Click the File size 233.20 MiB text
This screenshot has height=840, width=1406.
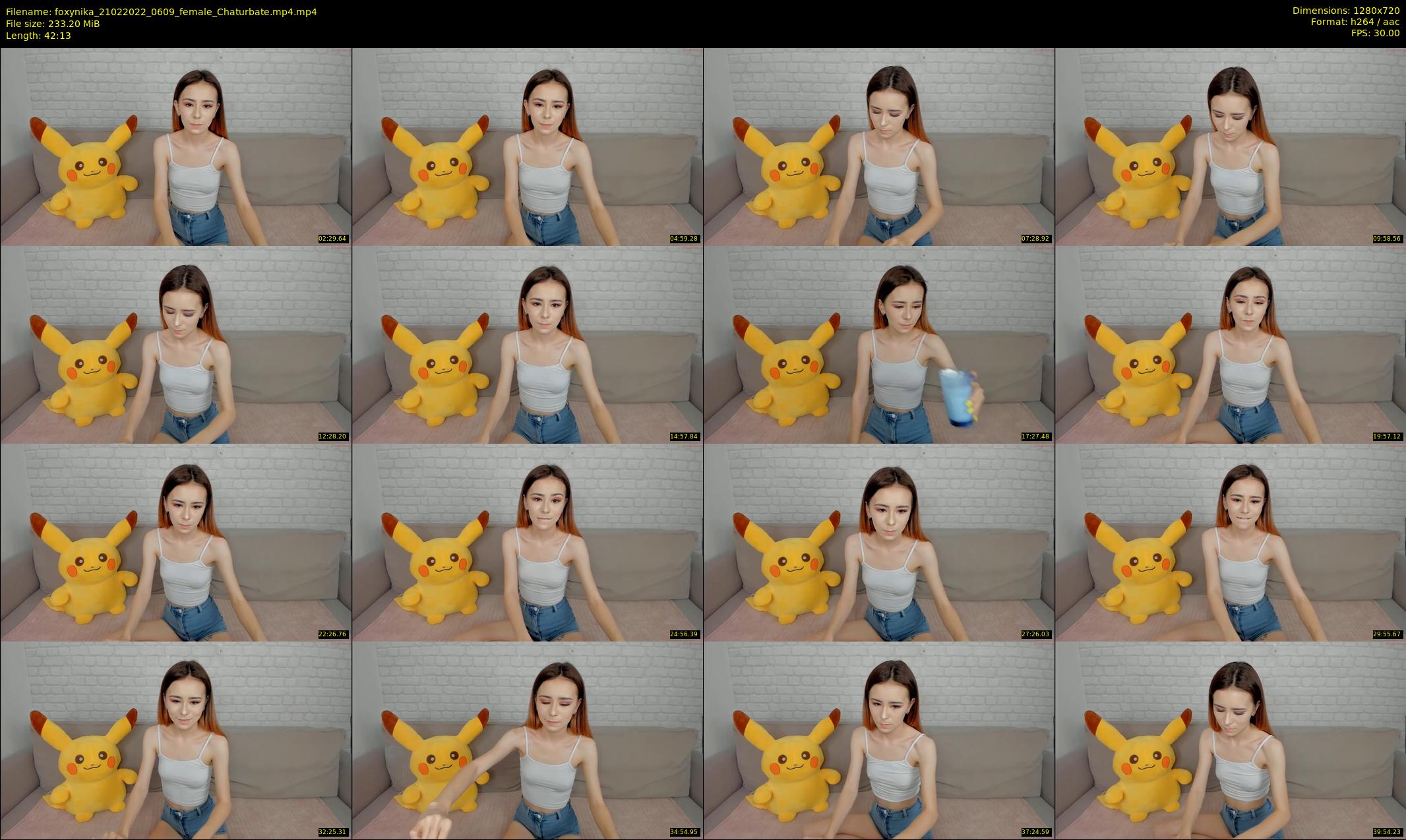[53, 24]
